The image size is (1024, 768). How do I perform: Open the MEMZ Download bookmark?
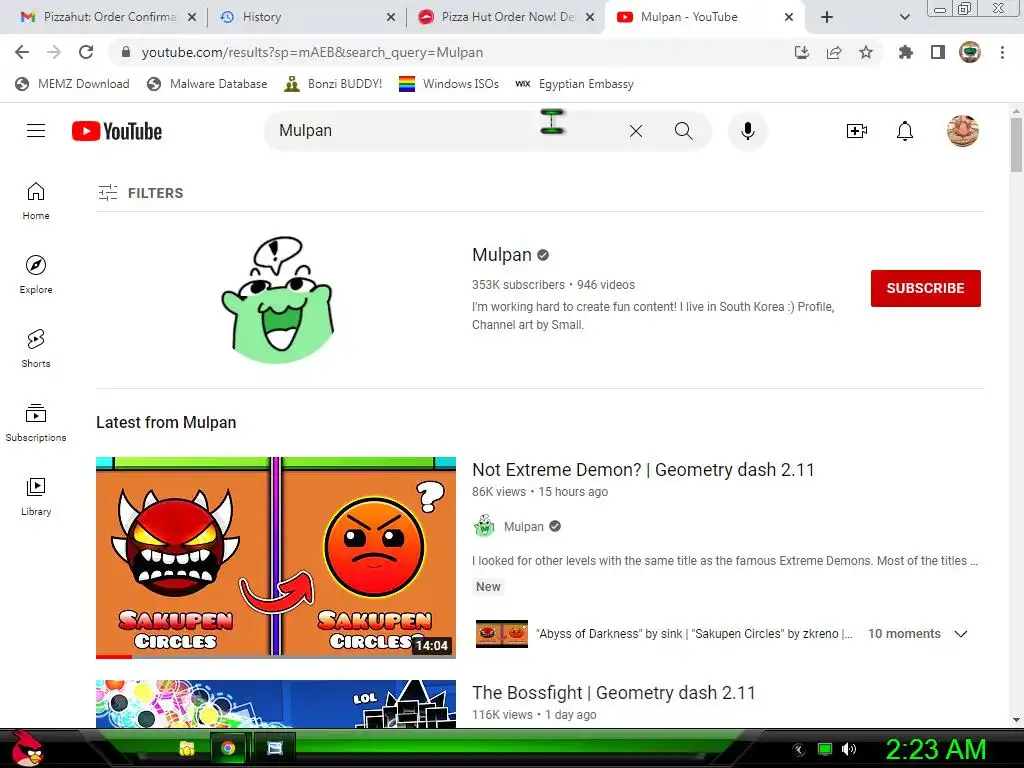click(72, 84)
